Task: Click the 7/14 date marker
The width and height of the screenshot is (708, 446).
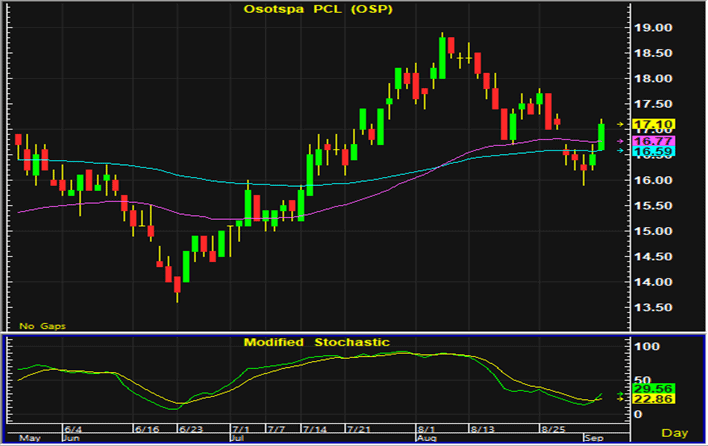Action: 315,427
